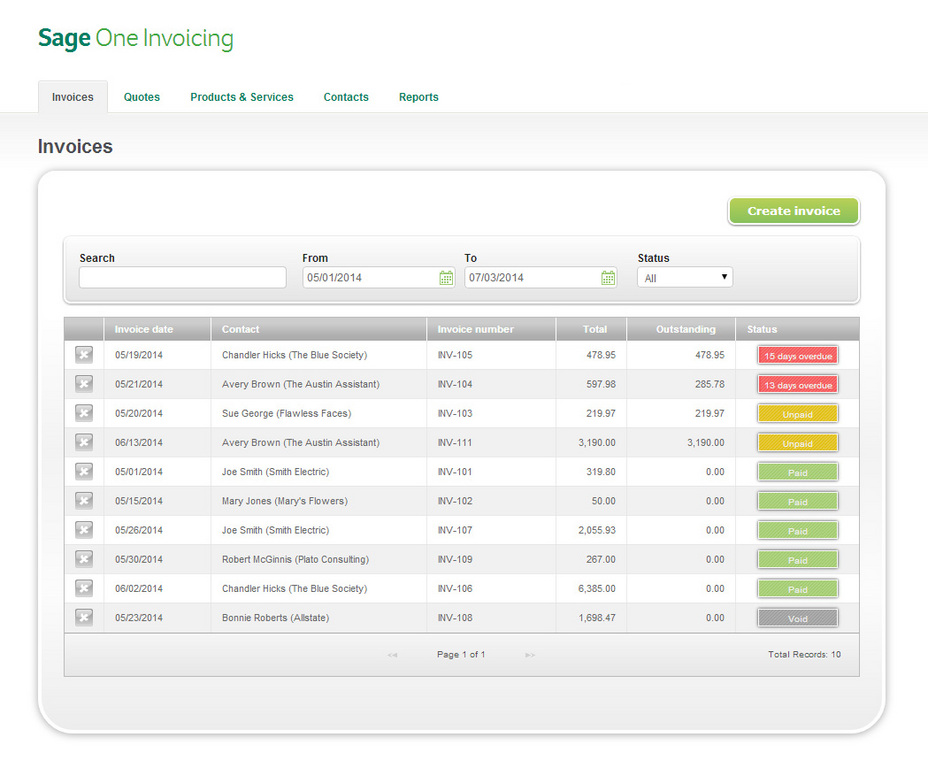
Task: Select contact Joe Smith on INV-101 row
Action: 275,472
